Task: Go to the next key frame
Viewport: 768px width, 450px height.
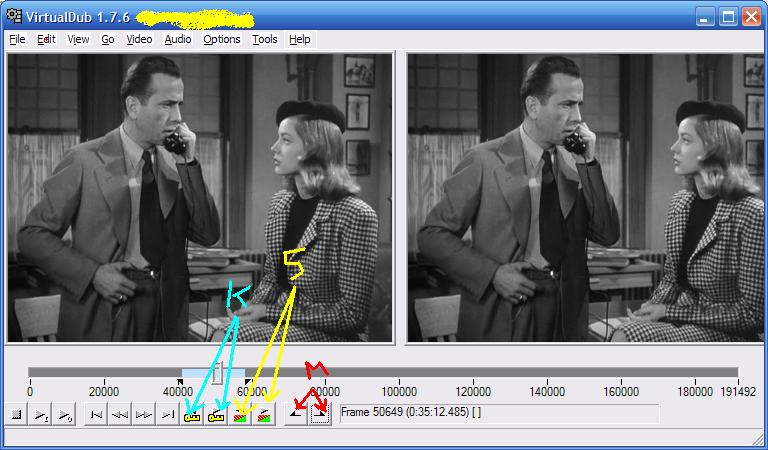Action: coord(216,414)
